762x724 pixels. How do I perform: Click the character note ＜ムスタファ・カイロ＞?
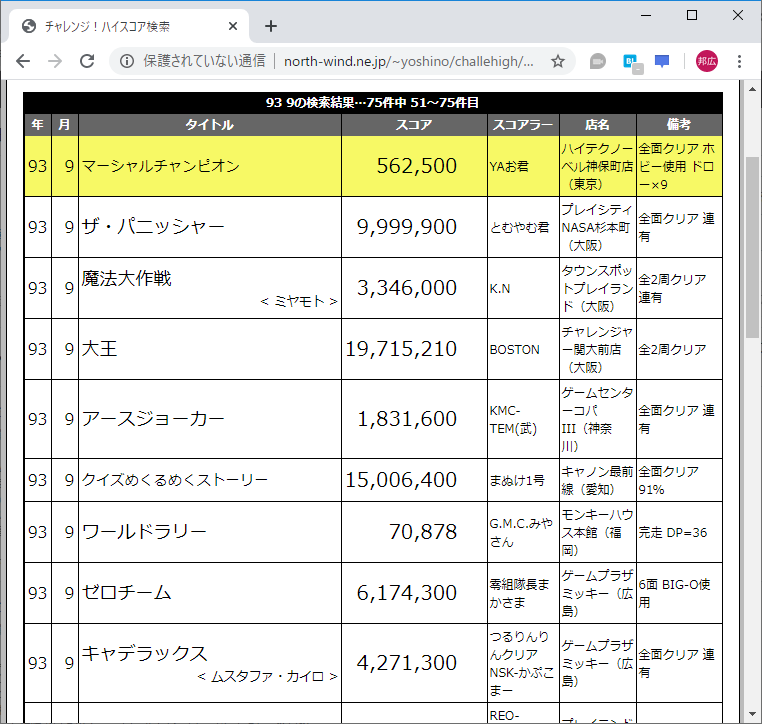(x=267, y=676)
